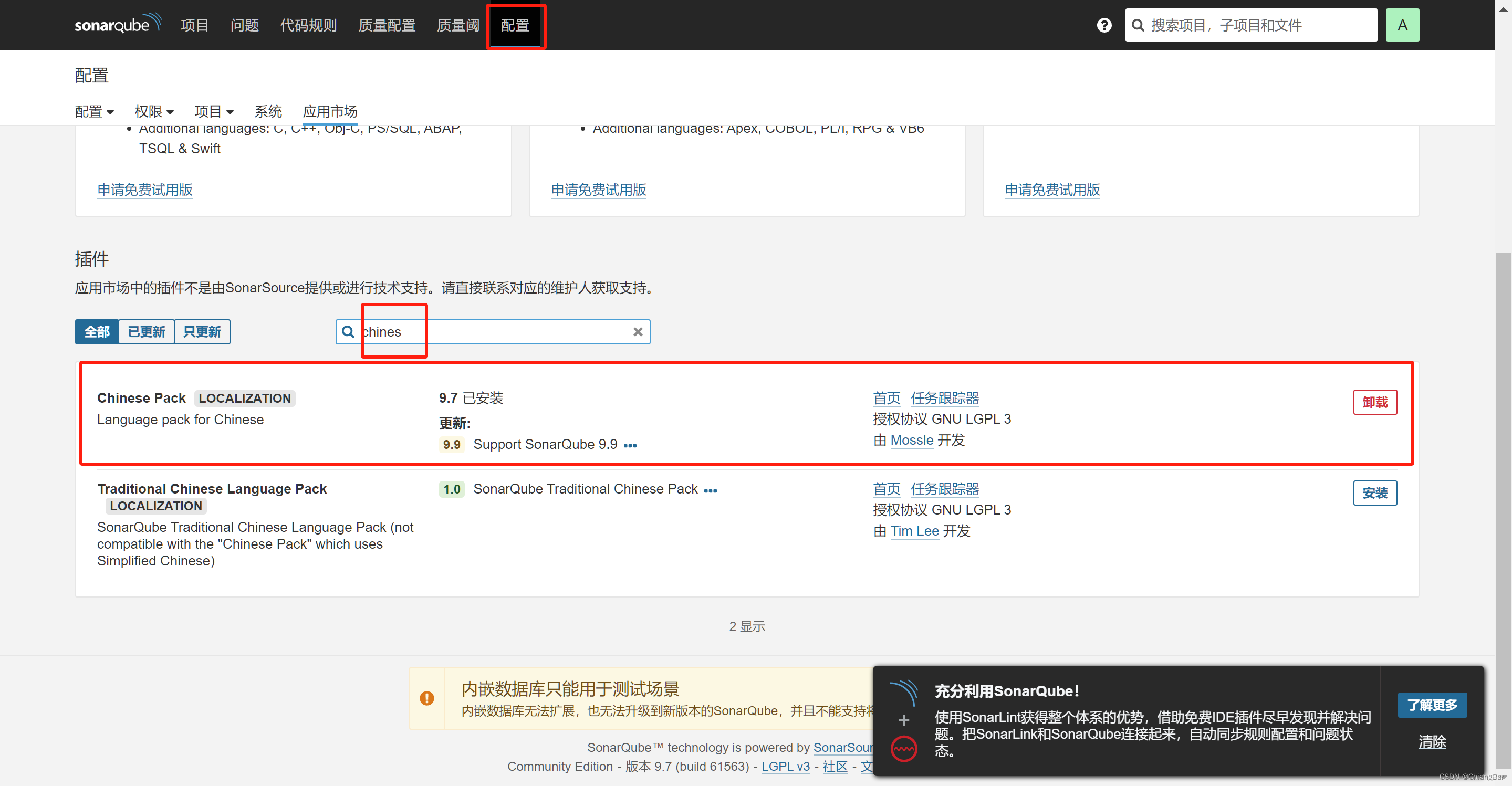This screenshot has width=1512, height=786.
Task: Open the 社区 footer link
Action: pos(835,767)
